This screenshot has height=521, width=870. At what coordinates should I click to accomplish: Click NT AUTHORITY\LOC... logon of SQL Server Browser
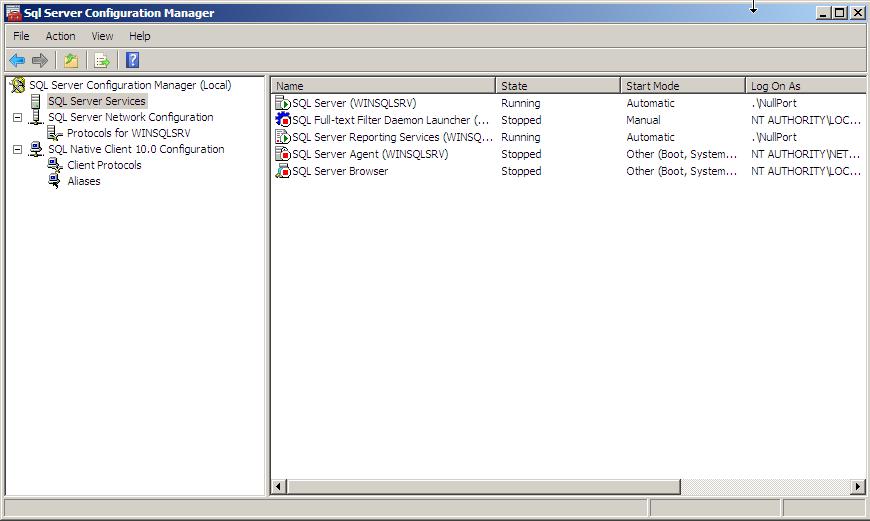806,171
